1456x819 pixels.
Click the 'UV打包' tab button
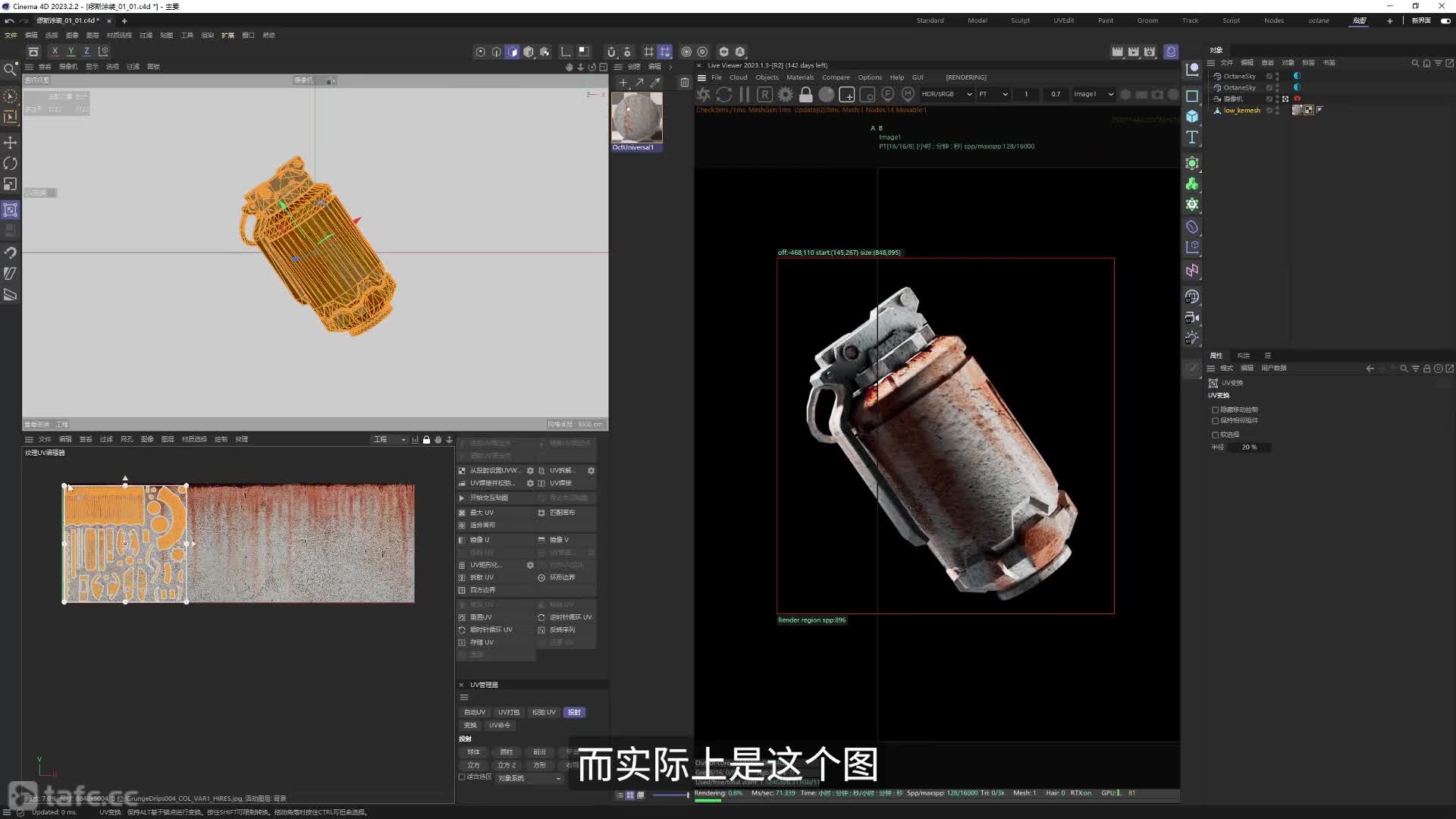pos(509,713)
